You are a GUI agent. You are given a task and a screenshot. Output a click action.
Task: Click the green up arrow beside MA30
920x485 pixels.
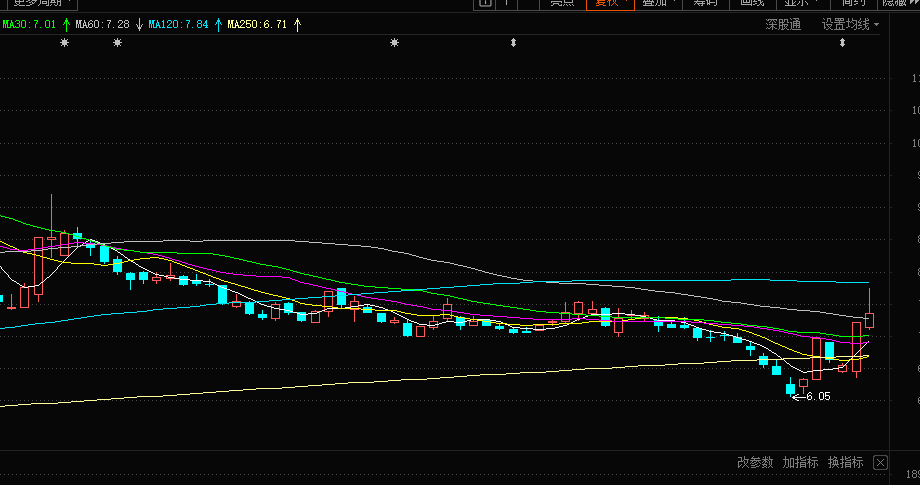tap(66, 24)
